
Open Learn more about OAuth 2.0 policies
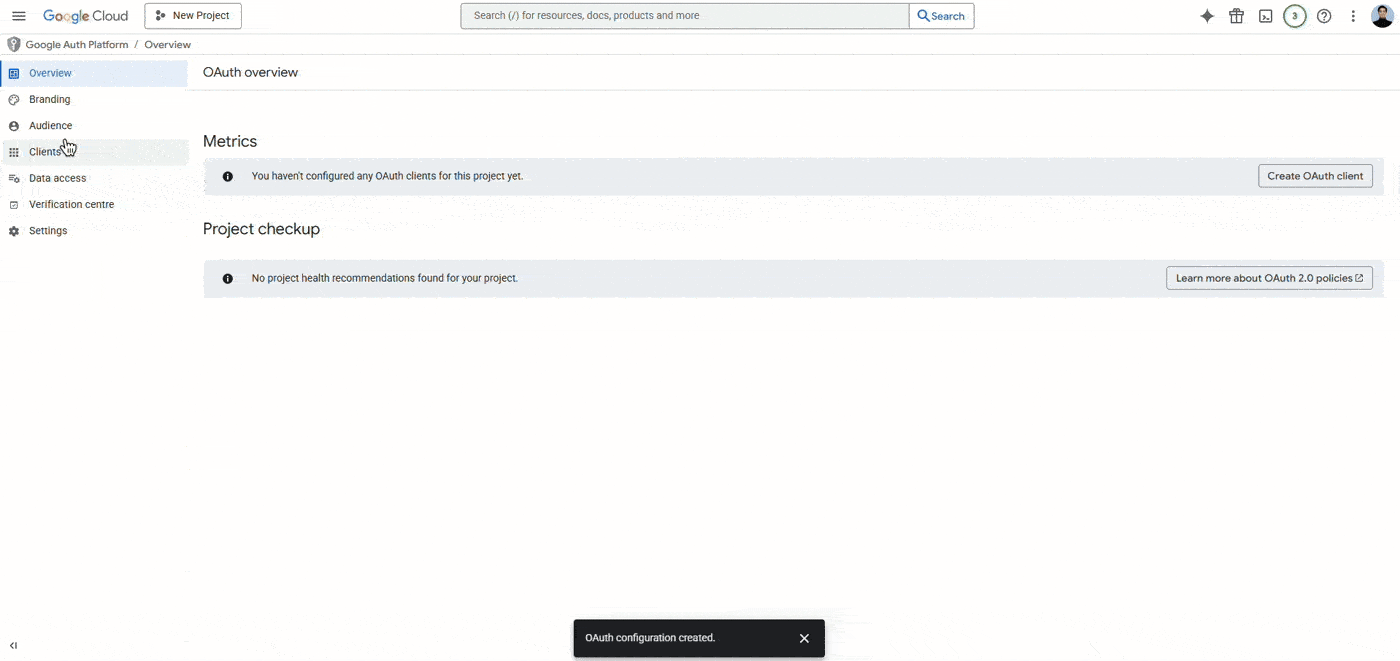1269,277
